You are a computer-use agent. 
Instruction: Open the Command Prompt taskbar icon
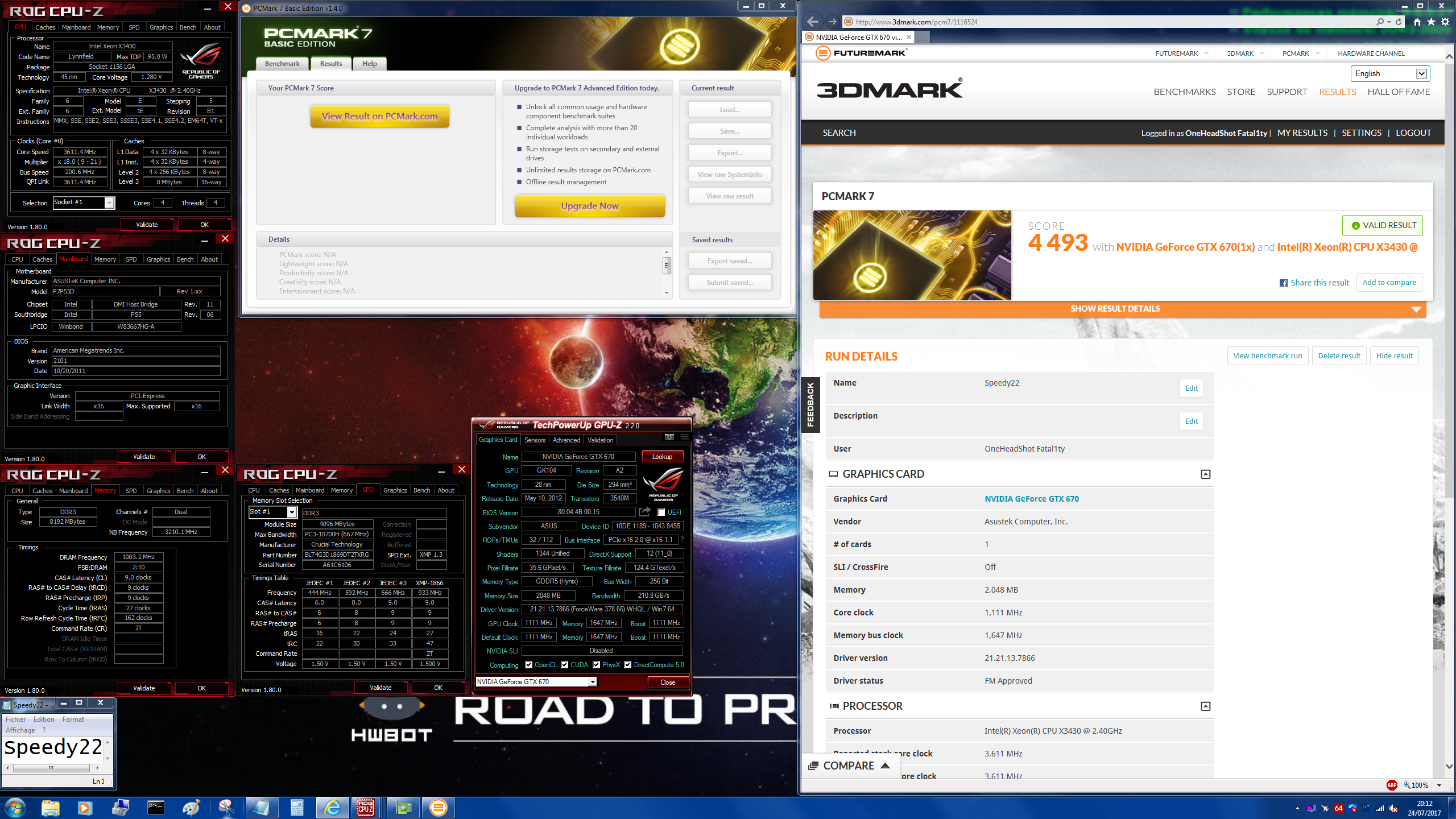[x=155, y=808]
